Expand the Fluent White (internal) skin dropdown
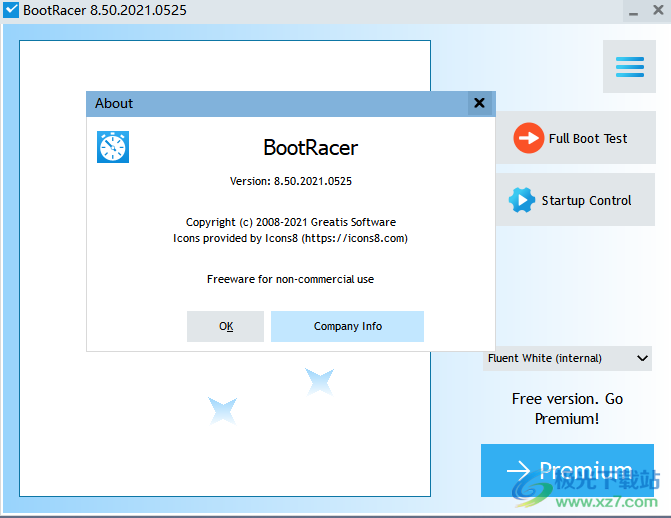 tap(567, 358)
